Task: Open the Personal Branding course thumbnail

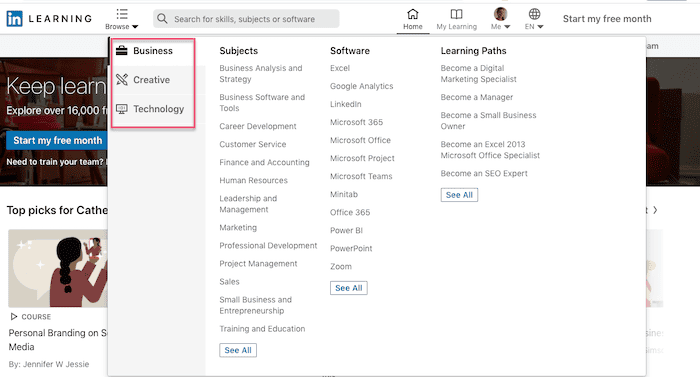Action: (58, 268)
